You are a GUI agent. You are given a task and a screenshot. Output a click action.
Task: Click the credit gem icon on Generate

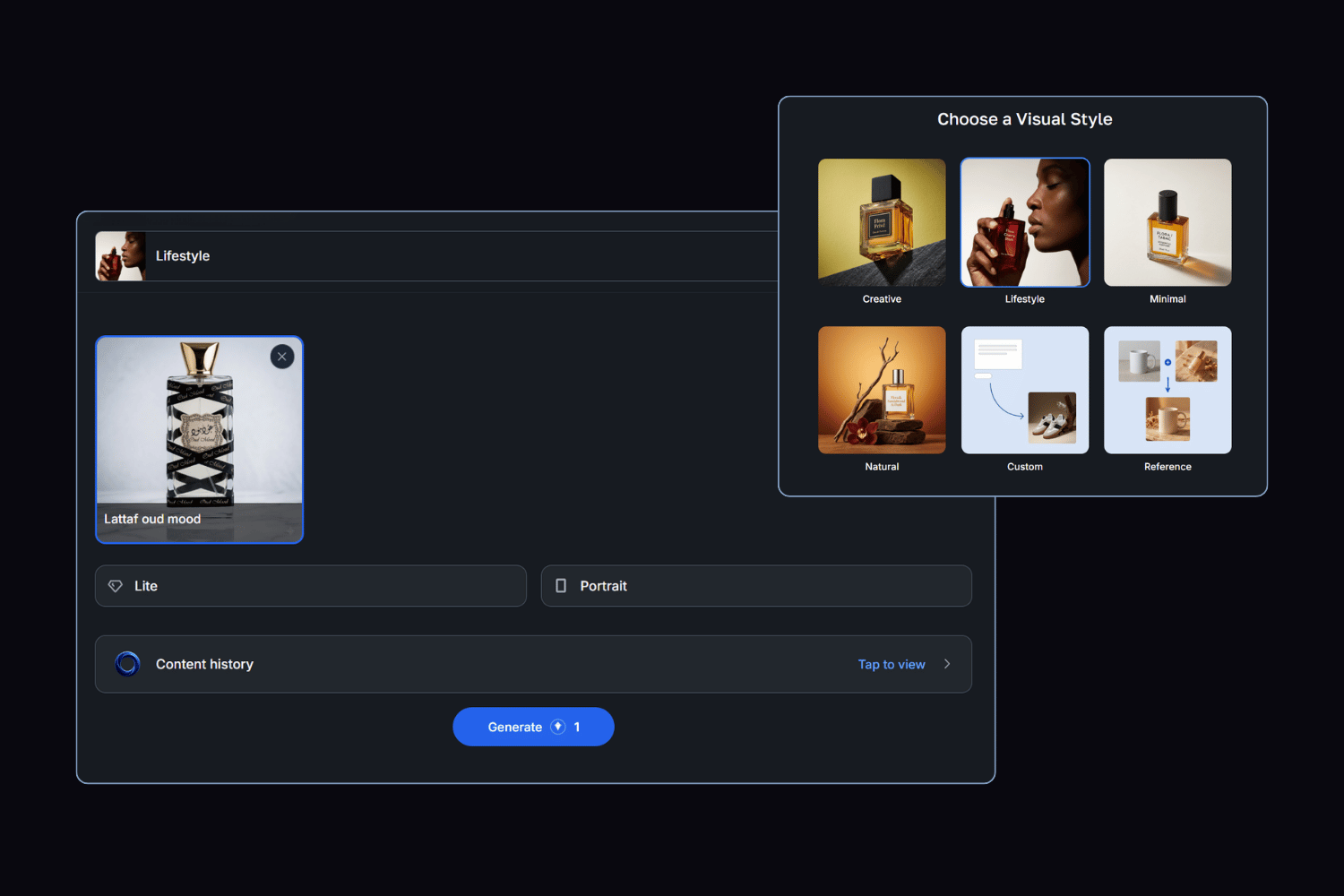(x=558, y=727)
